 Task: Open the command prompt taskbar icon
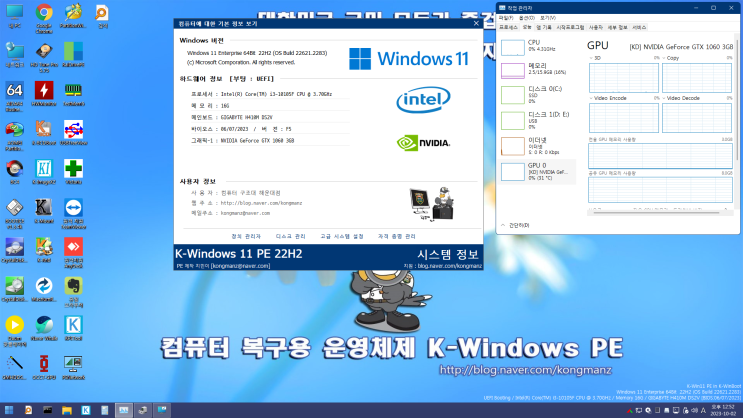[47, 410]
